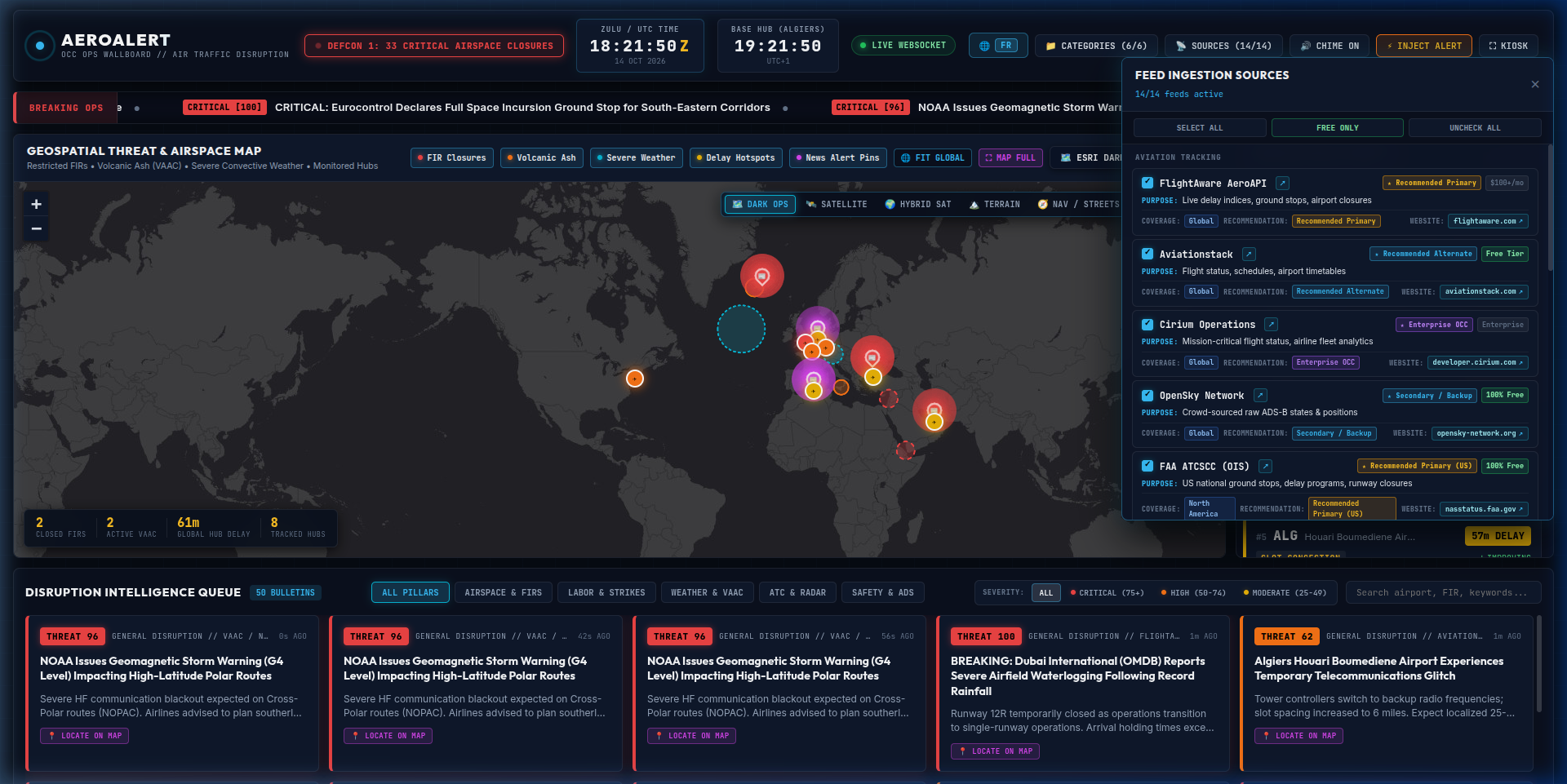1567x784 pixels.
Task: Open FAA ATCSCC external link icon
Action: [1266, 467]
